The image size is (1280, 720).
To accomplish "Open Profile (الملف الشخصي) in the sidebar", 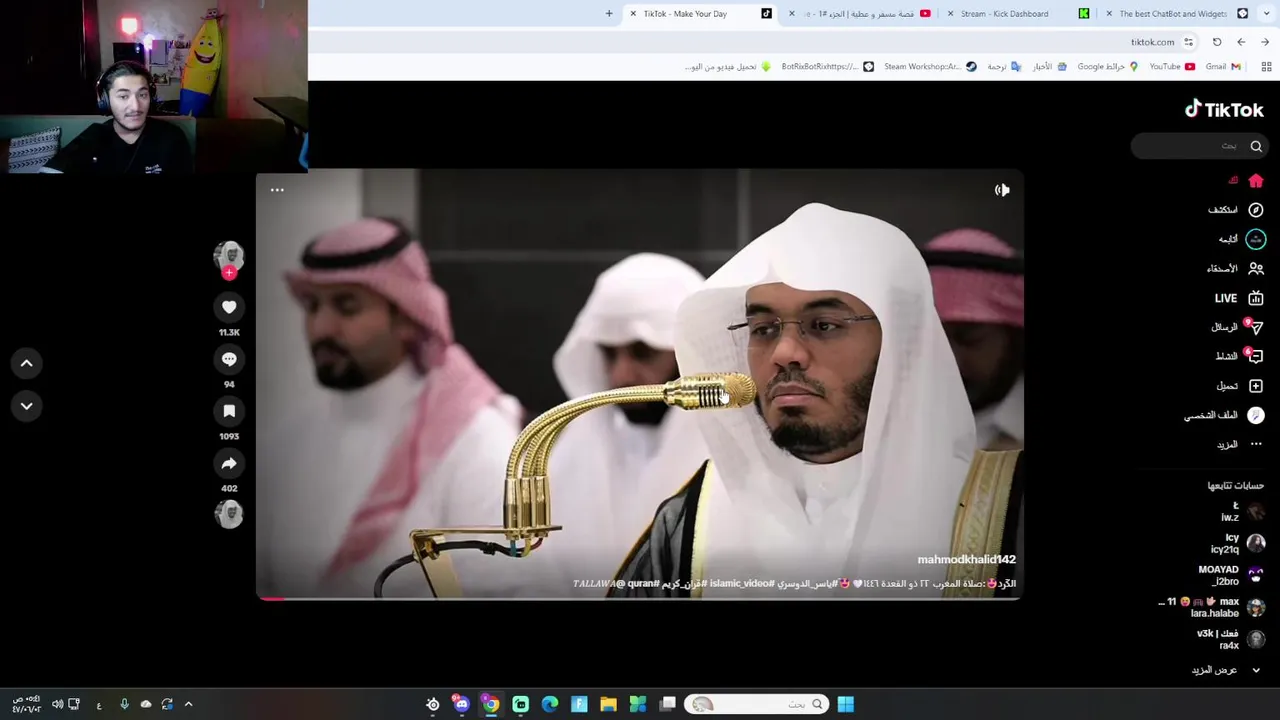I will (x=1224, y=415).
